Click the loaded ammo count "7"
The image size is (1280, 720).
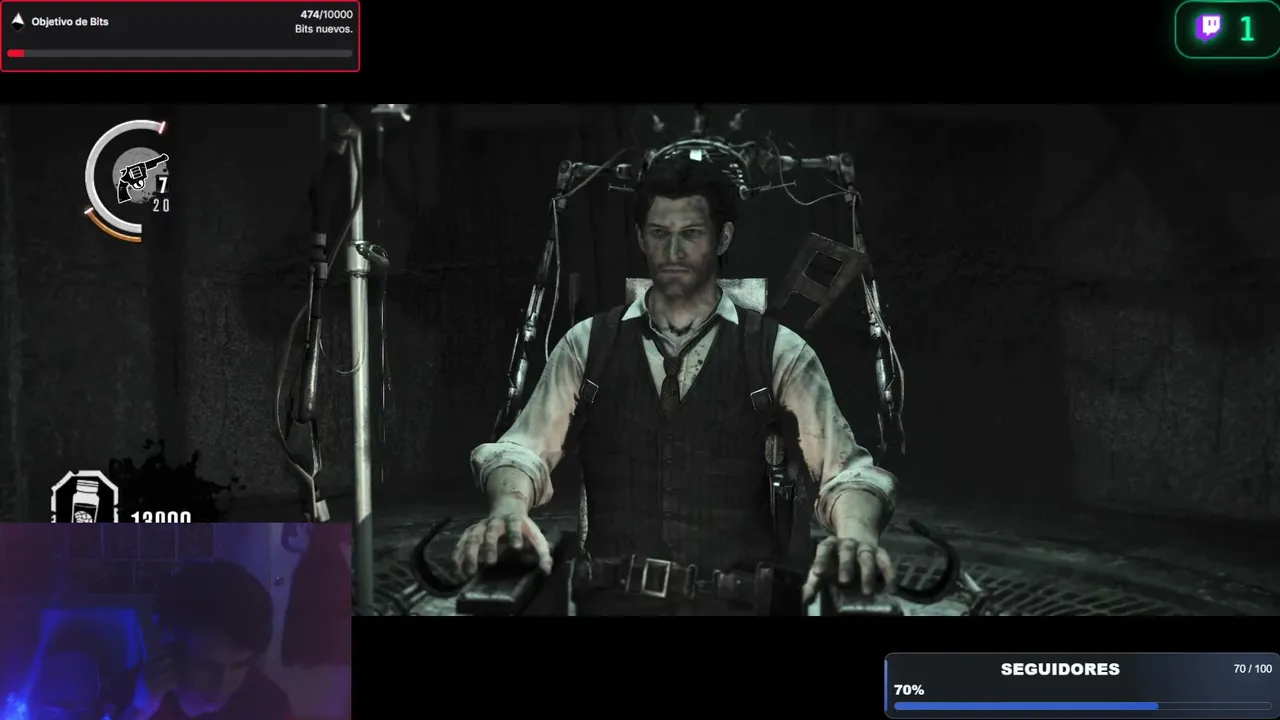(x=162, y=186)
